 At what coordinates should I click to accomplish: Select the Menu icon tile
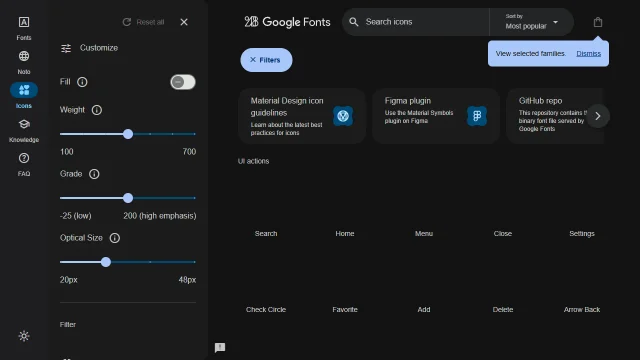424,210
